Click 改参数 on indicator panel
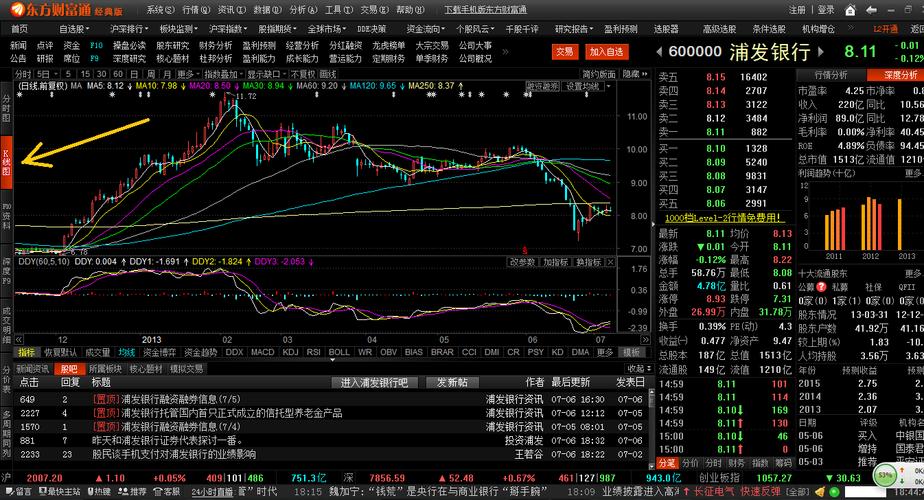 [x=522, y=262]
